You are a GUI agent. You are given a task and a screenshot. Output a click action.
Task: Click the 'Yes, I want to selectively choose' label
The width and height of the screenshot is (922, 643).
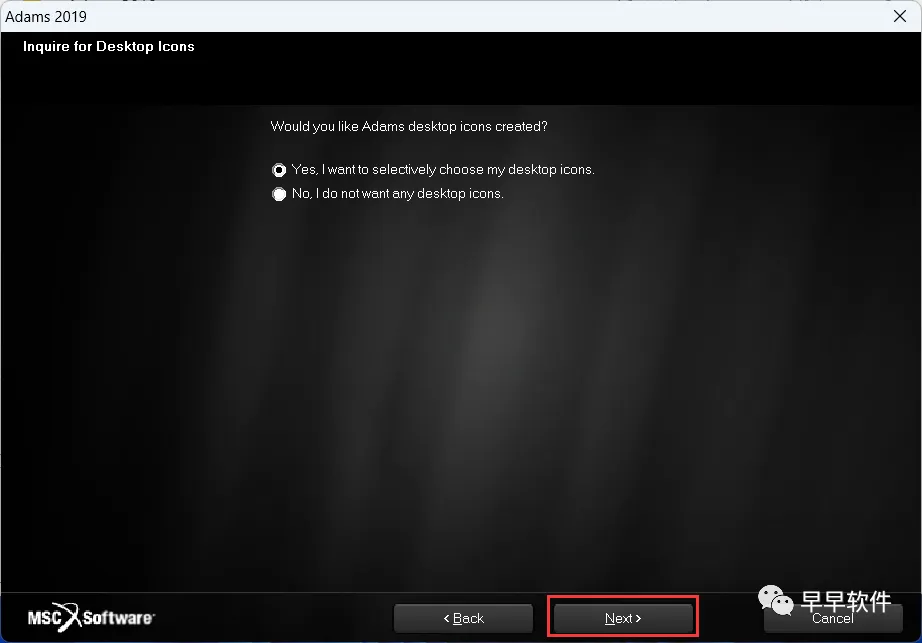443,170
